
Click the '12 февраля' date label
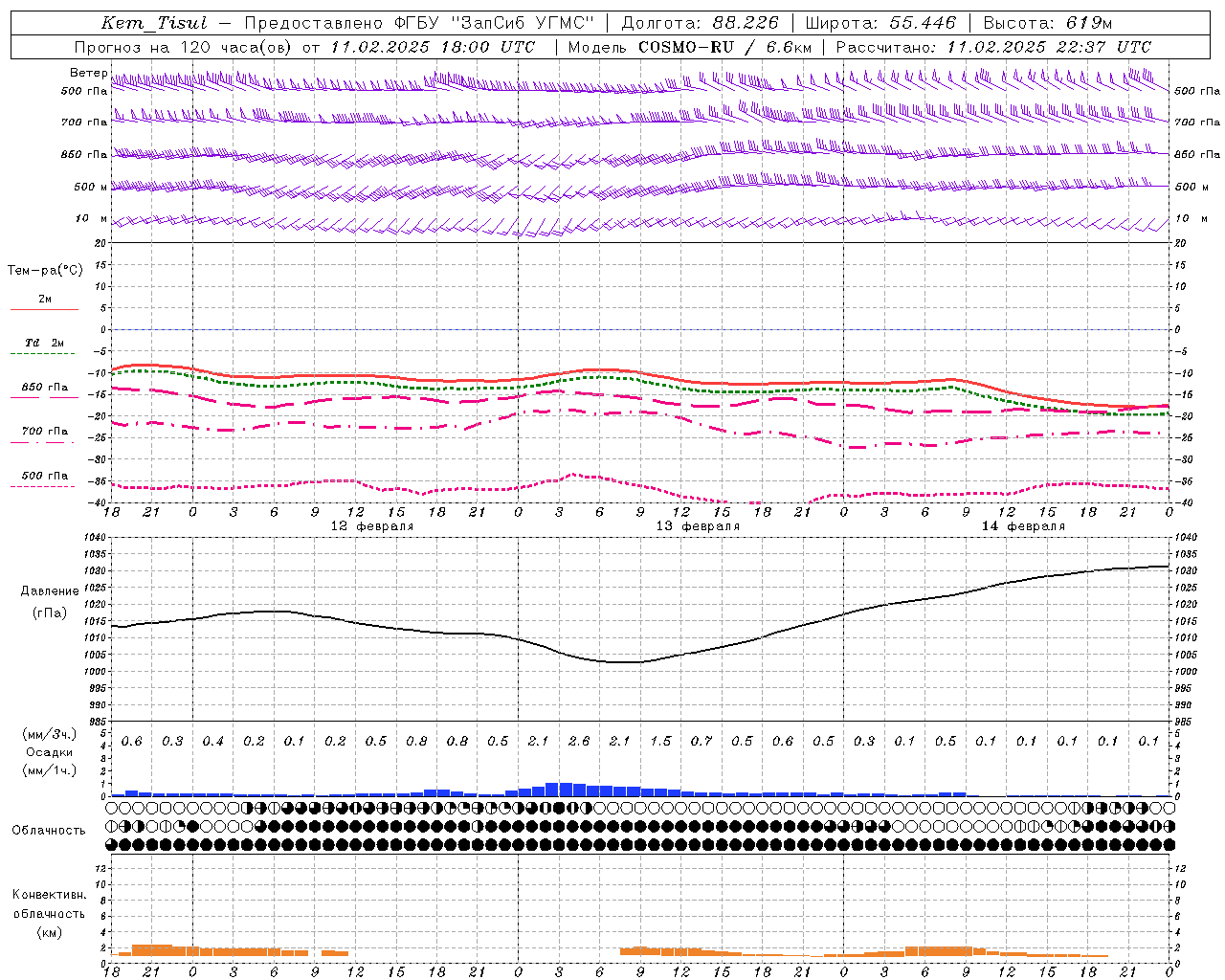point(372,526)
